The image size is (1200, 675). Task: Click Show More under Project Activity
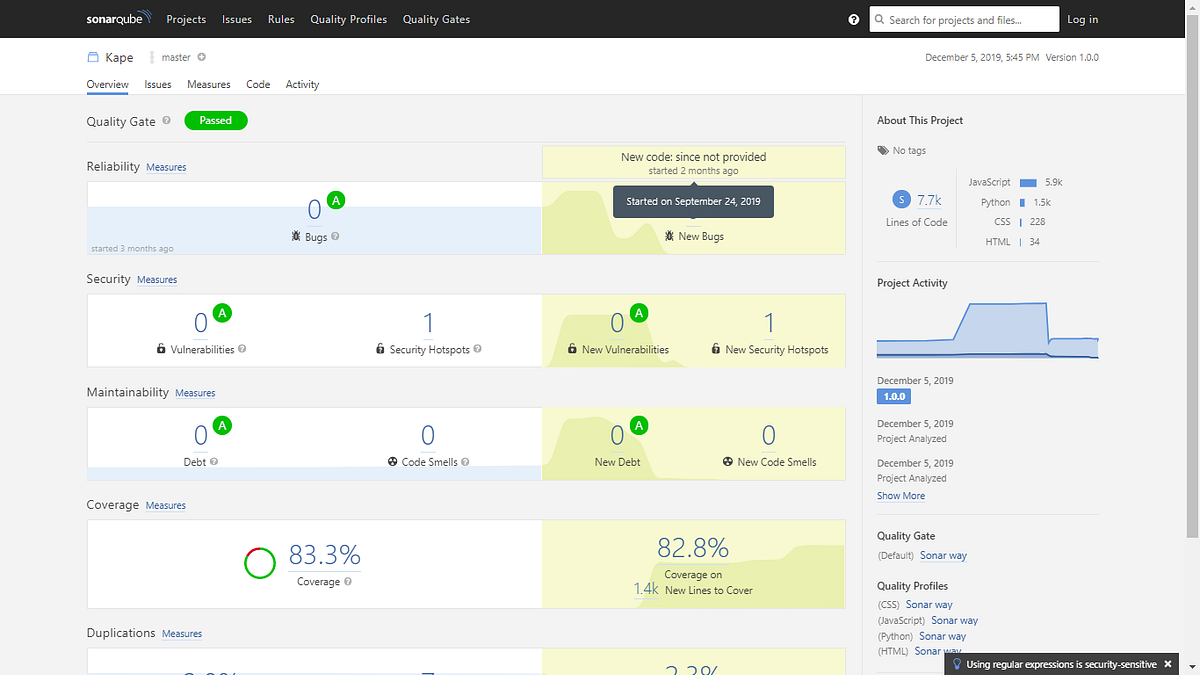pos(901,496)
